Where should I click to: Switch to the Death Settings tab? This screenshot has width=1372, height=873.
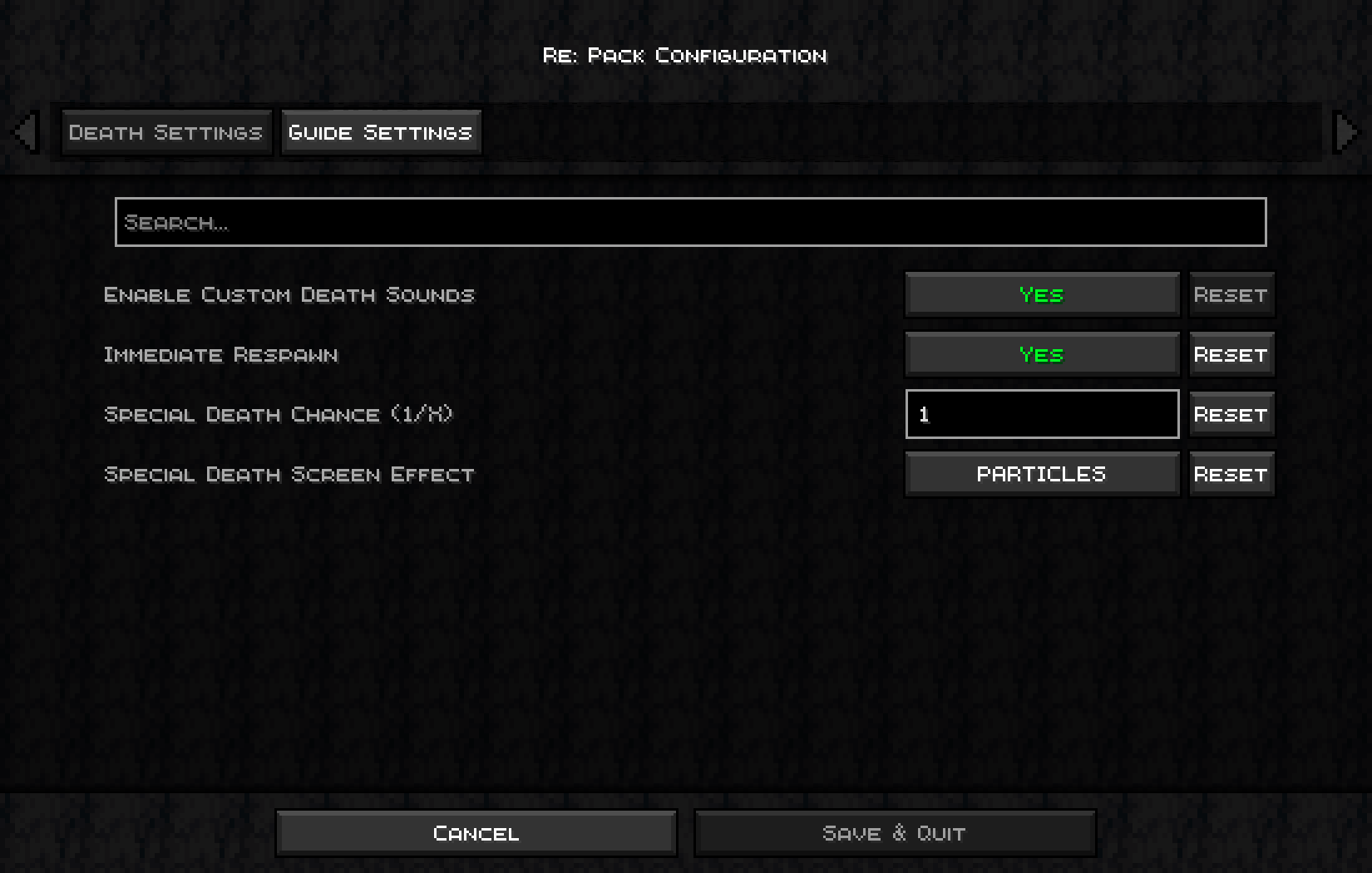pos(166,132)
